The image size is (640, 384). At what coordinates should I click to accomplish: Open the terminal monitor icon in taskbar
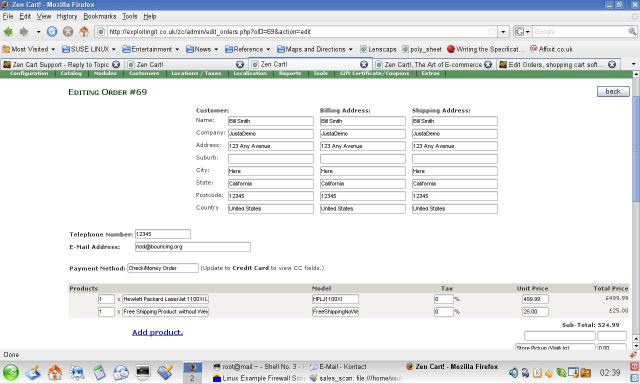143,372
